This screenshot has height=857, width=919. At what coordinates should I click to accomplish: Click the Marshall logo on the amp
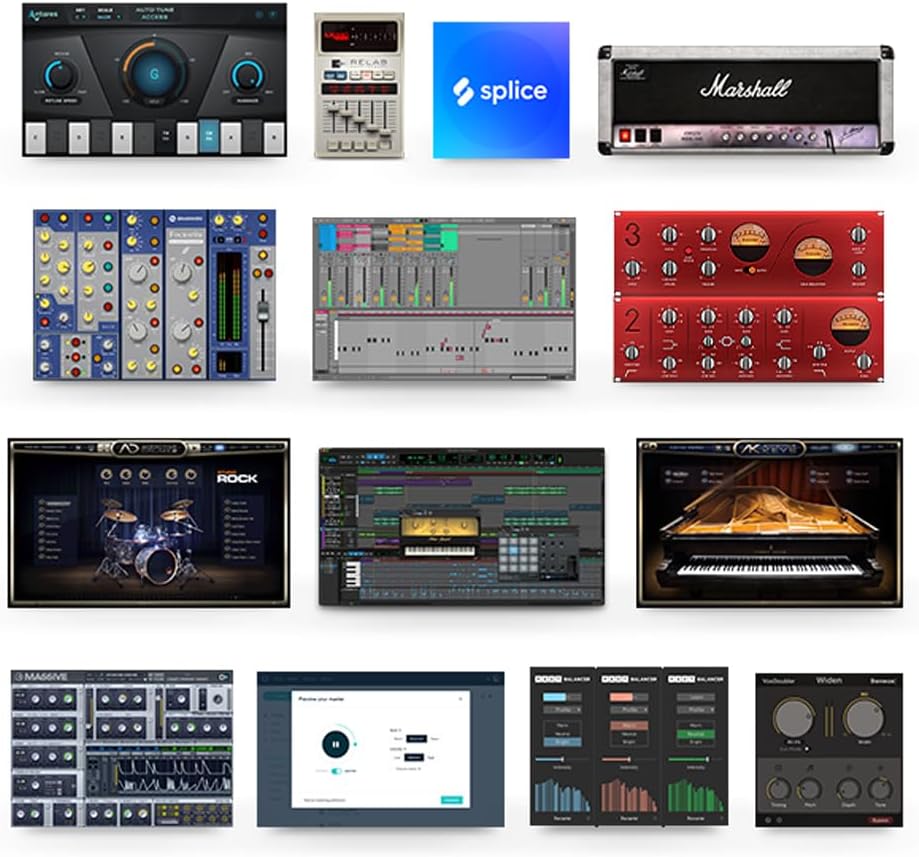coord(745,86)
